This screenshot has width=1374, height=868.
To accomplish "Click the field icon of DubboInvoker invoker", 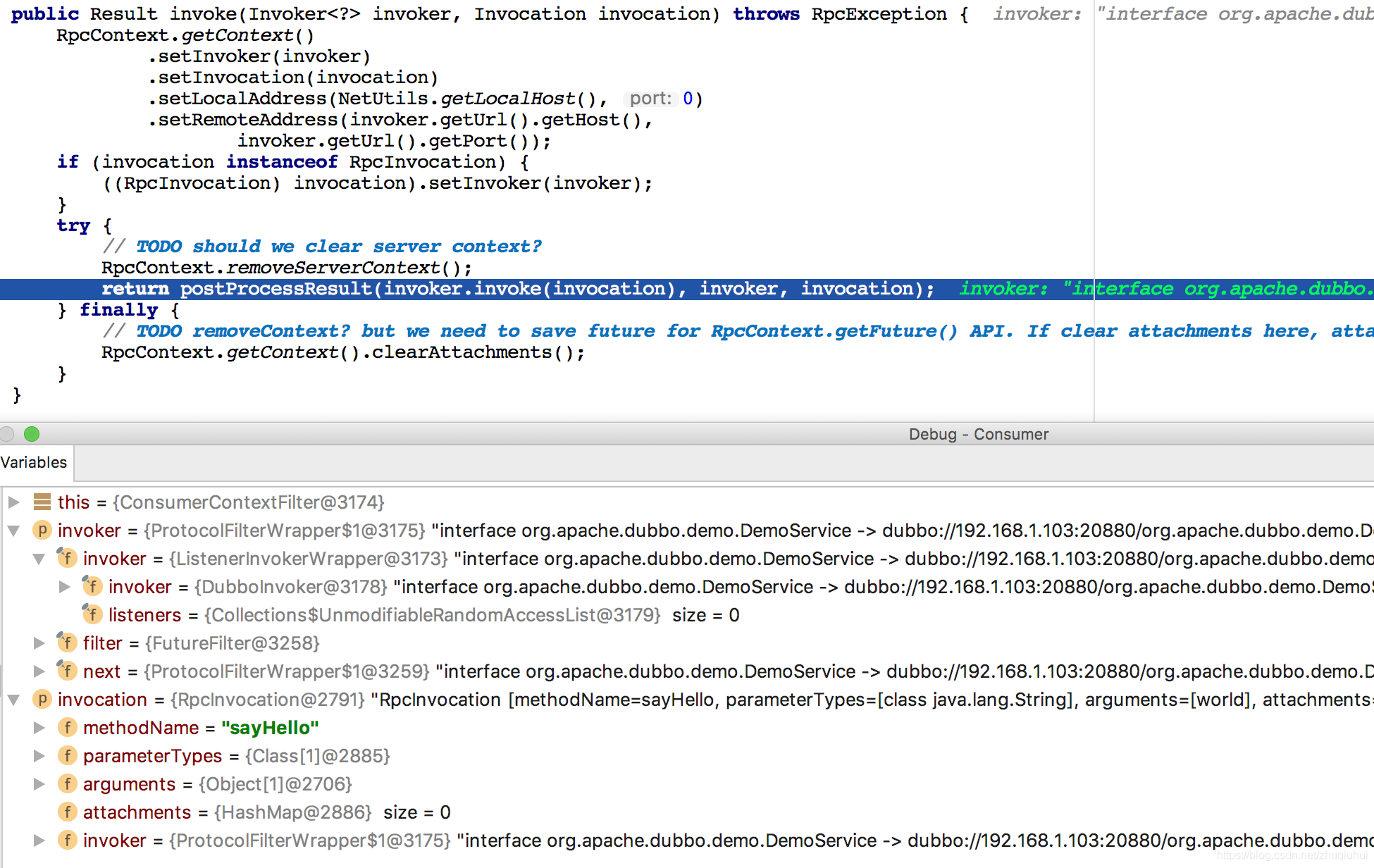I will [92, 586].
